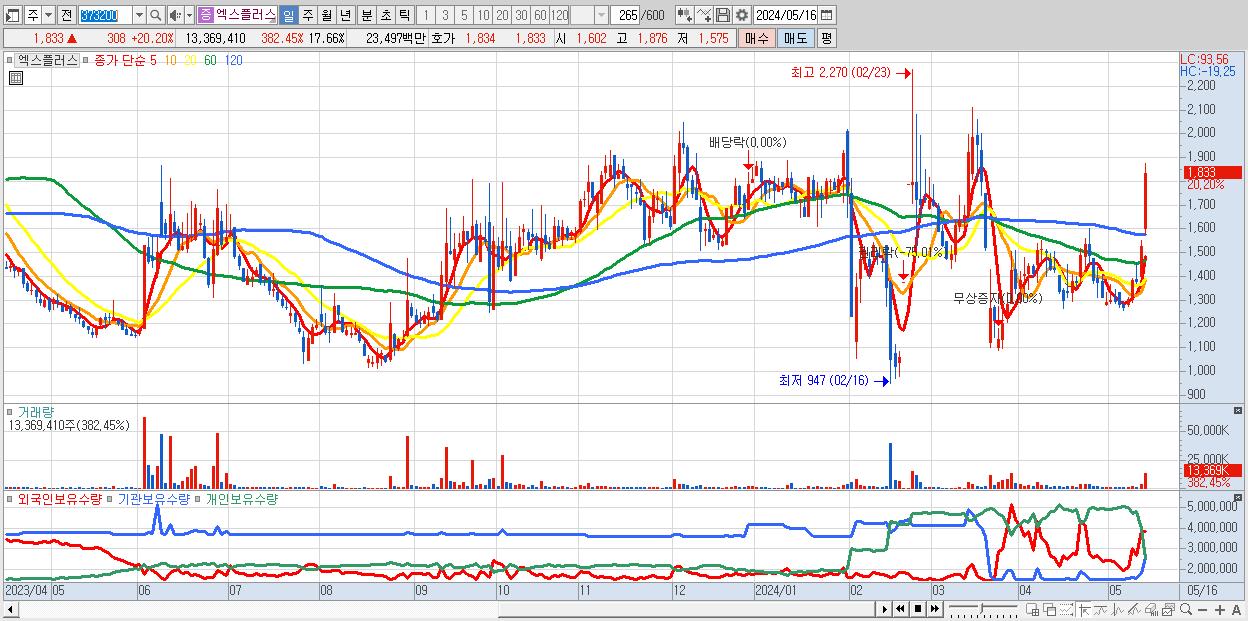The image size is (1248, 621).
Task: Click the chart window copy icon at bottom
Action: (1168, 610)
